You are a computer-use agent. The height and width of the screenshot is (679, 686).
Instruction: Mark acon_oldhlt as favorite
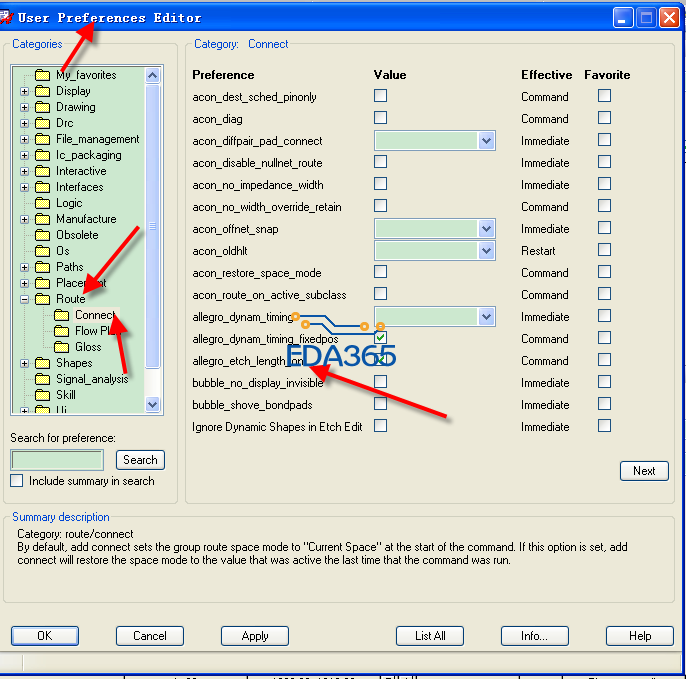coord(605,250)
